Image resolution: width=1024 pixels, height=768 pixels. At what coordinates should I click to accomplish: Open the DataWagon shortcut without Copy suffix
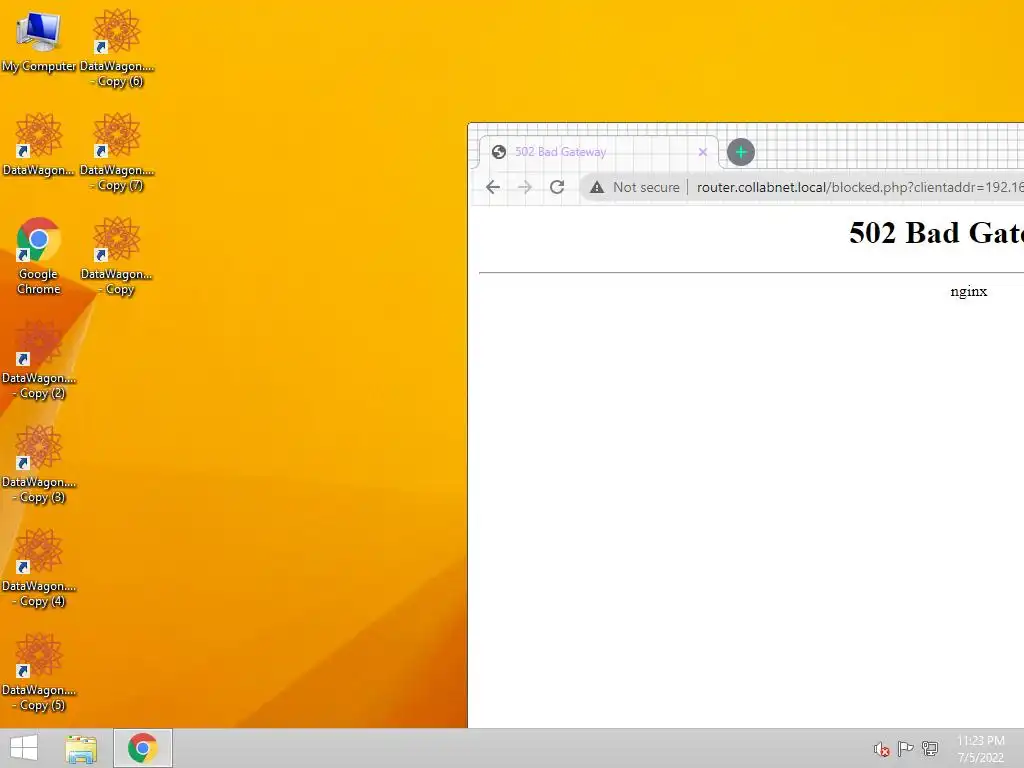coord(39,145)
